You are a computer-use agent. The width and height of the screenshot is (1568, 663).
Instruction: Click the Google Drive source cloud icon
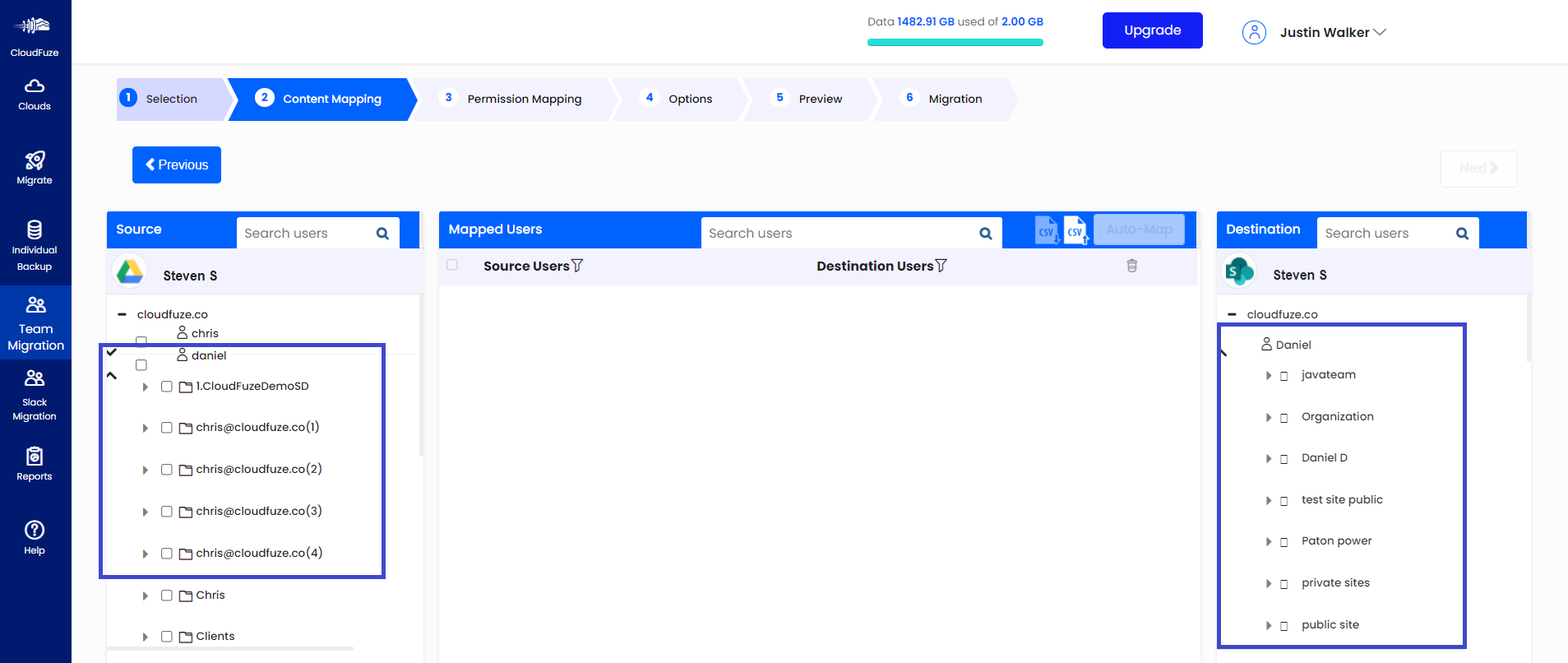[130, 271]
